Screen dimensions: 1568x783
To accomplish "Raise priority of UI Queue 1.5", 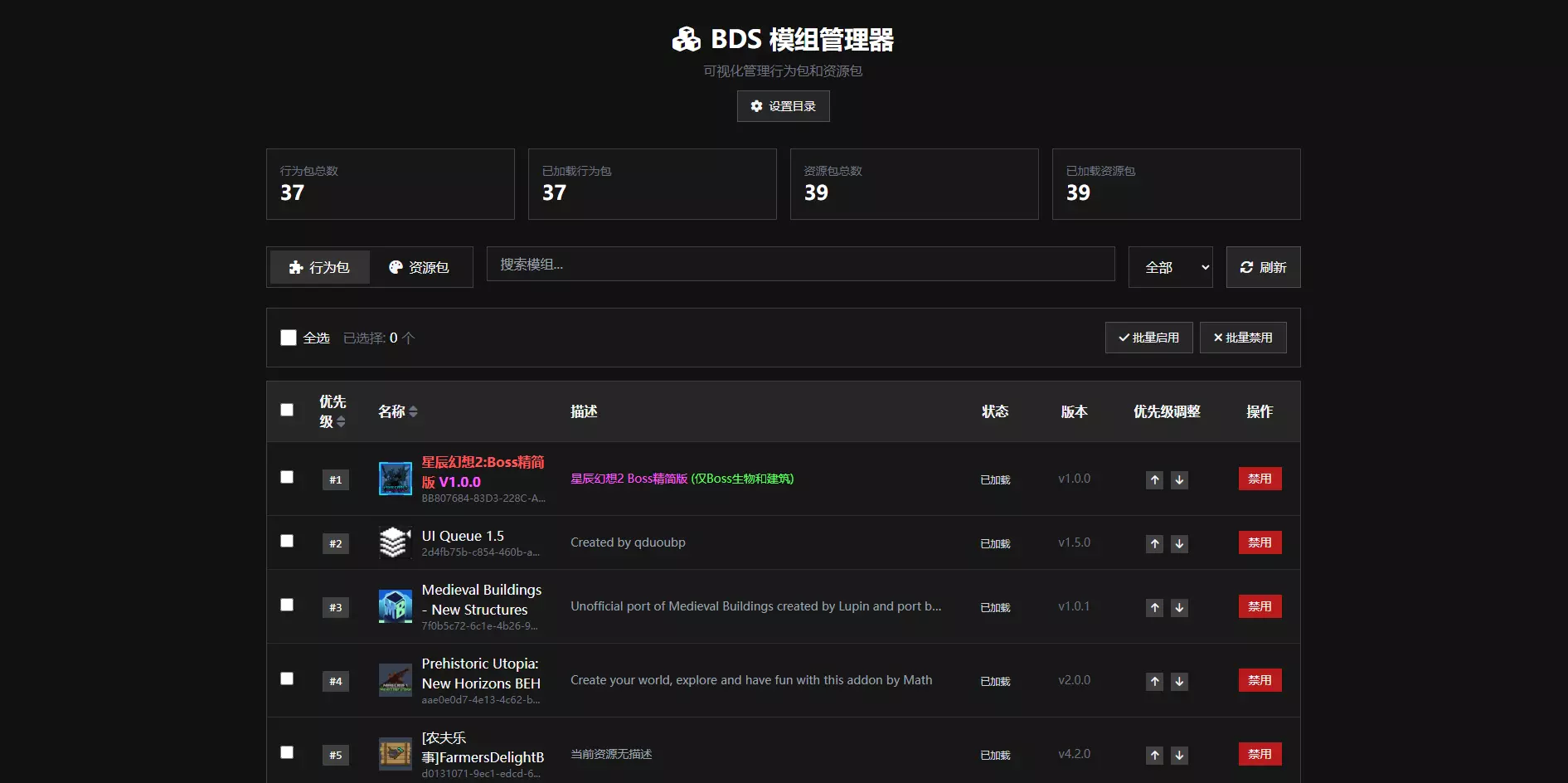I will click(1154, 543).
